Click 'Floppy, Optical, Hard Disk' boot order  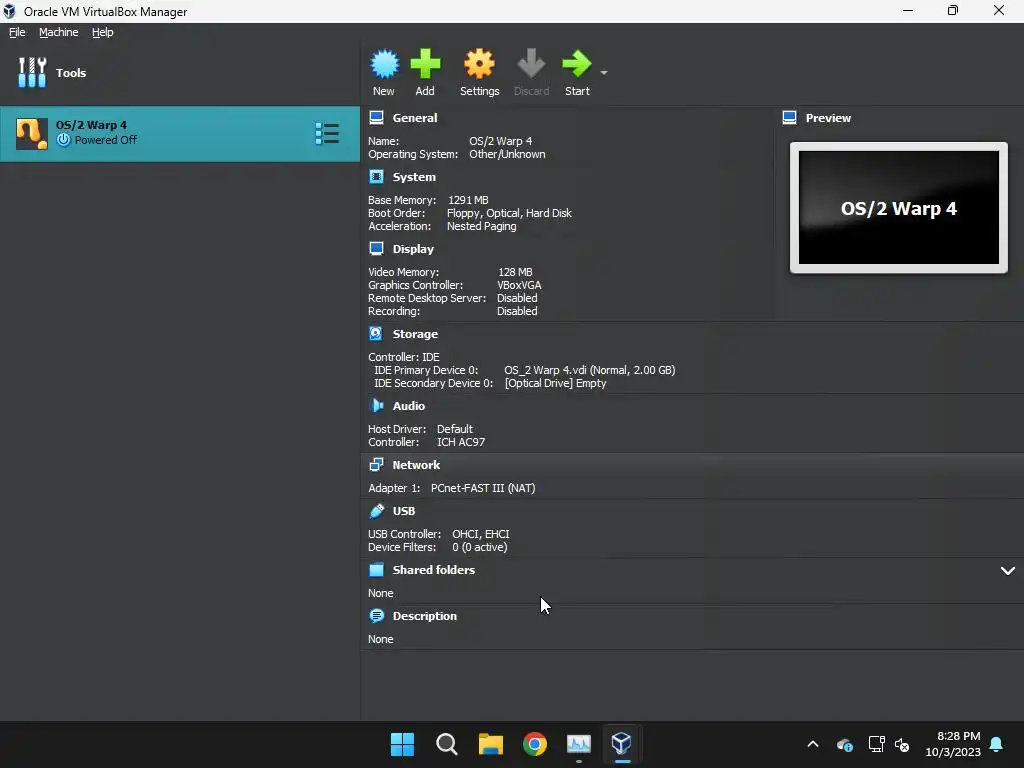(509, 213)
